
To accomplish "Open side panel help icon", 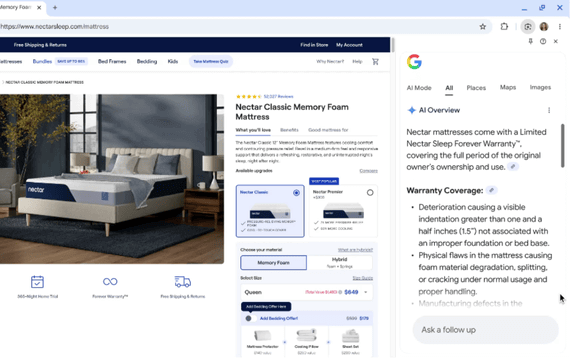I will pos(543,41).
